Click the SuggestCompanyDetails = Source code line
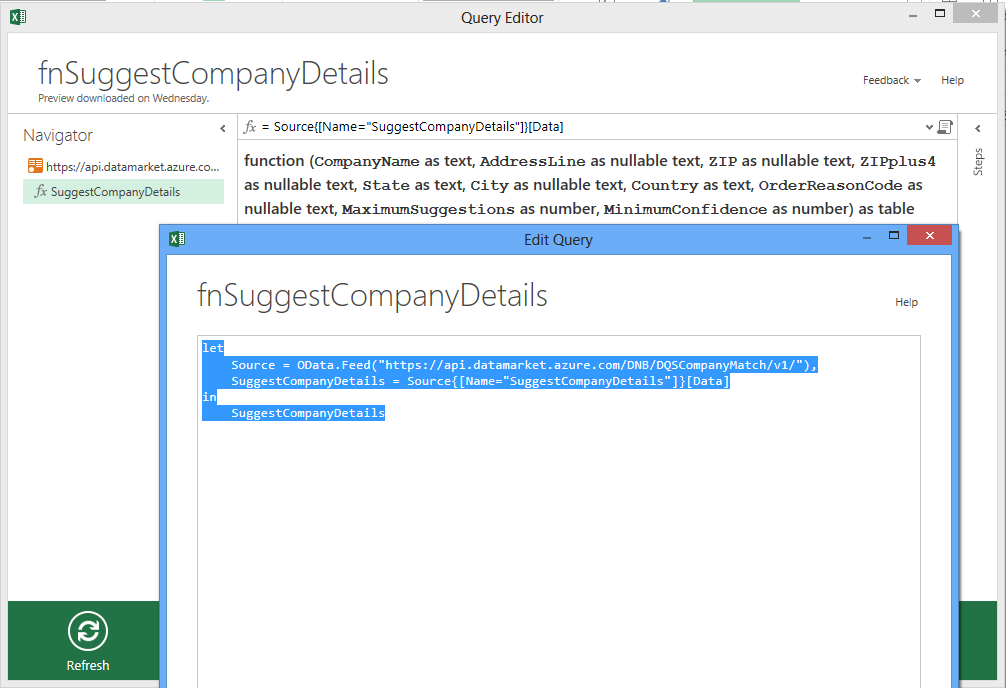 [481, 381]
